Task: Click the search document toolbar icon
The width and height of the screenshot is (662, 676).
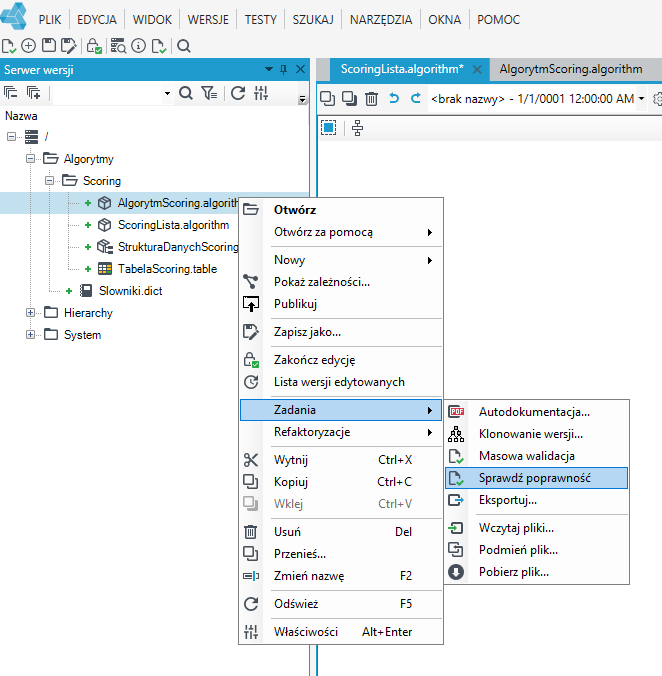Action: click(x=118, y=46)
